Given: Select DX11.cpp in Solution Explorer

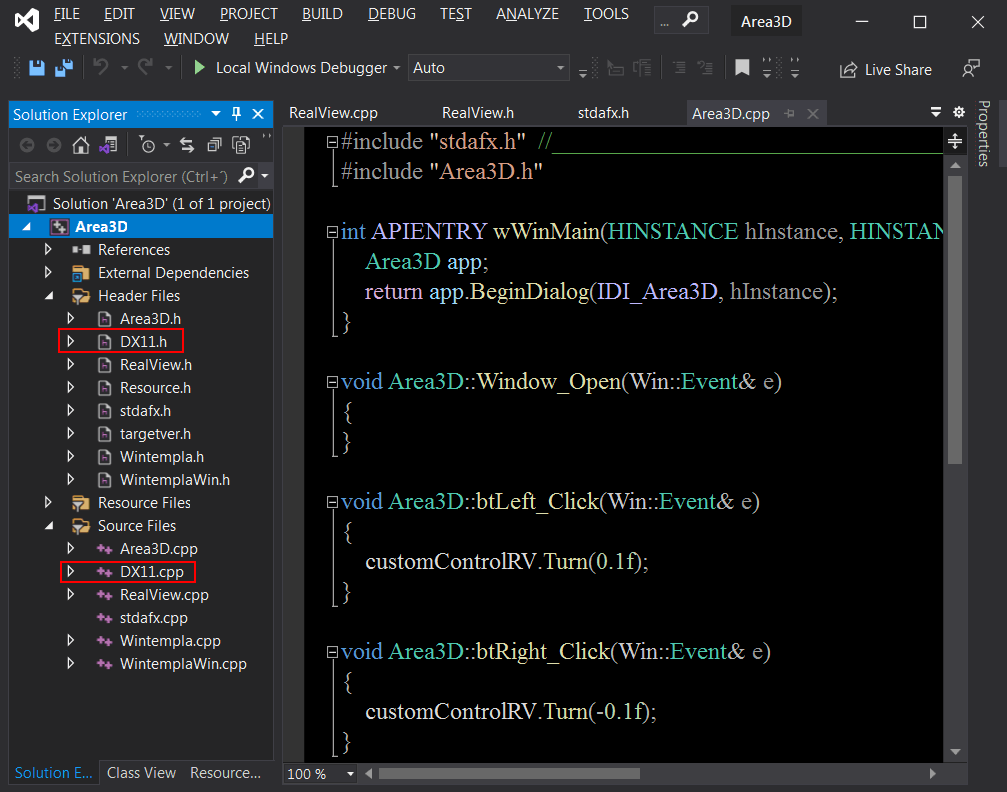Looking at the screenshot, I should tap(152, 572).
